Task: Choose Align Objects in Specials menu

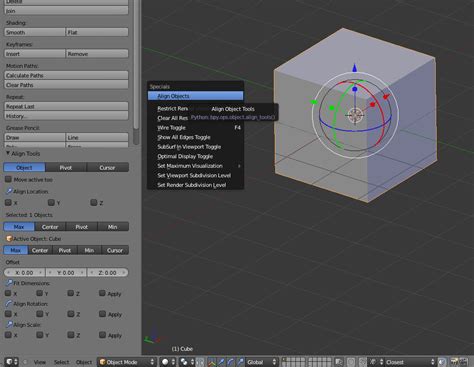Action: point(195,96)
